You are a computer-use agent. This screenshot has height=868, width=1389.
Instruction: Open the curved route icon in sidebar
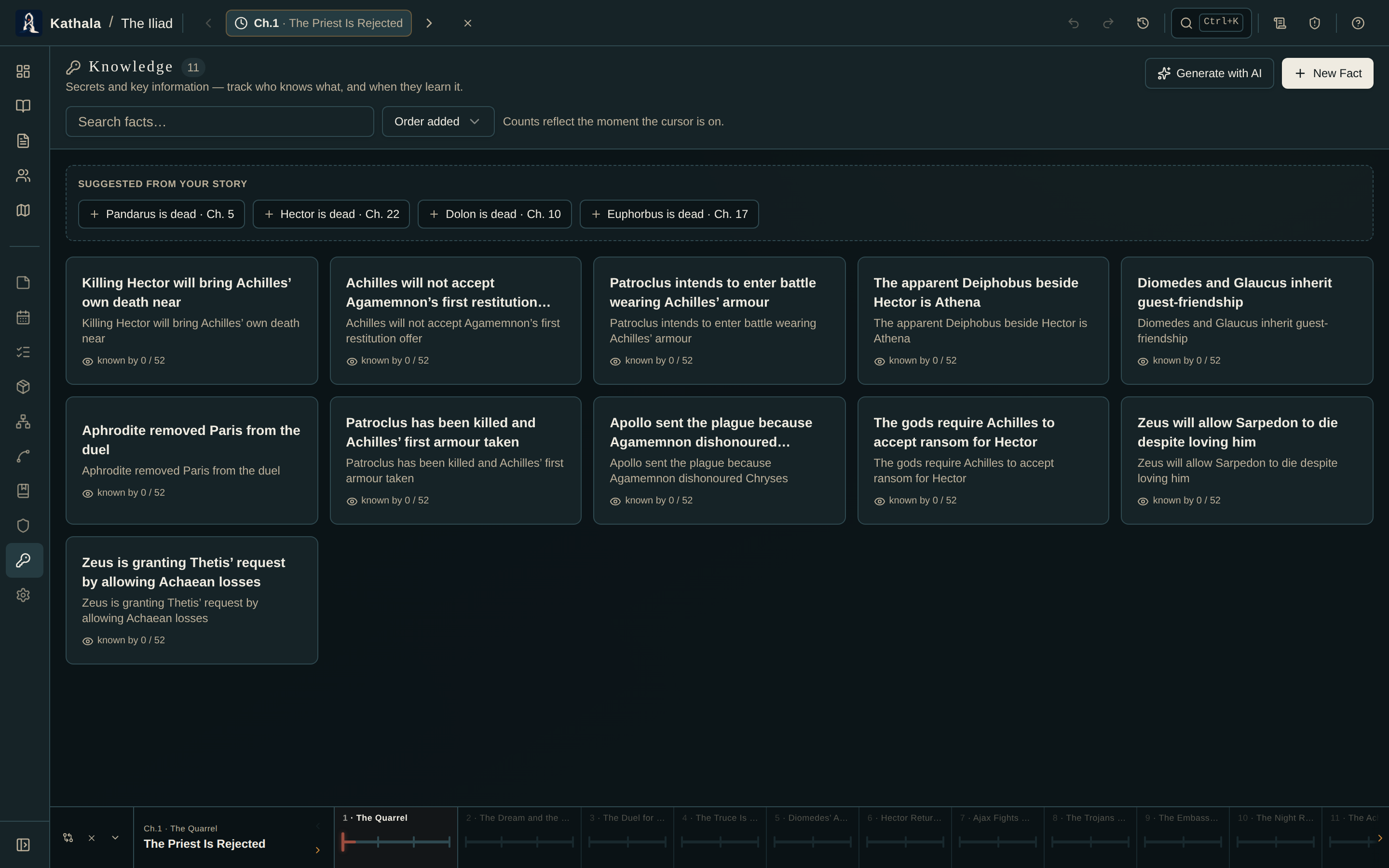23,456
